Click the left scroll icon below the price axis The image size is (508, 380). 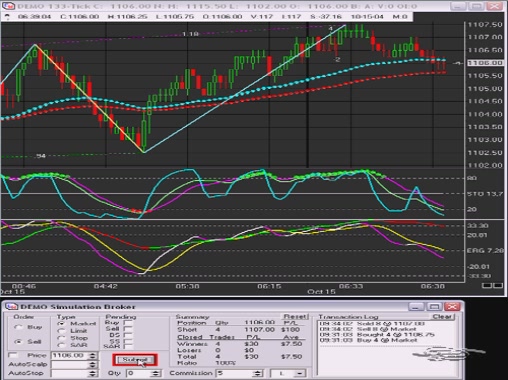tap(487, 286)
